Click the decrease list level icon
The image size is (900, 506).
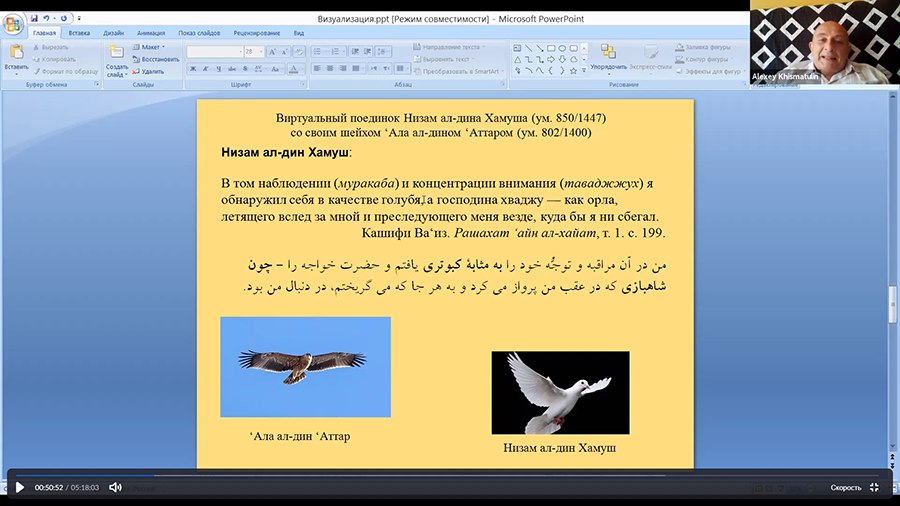[355, 52]
